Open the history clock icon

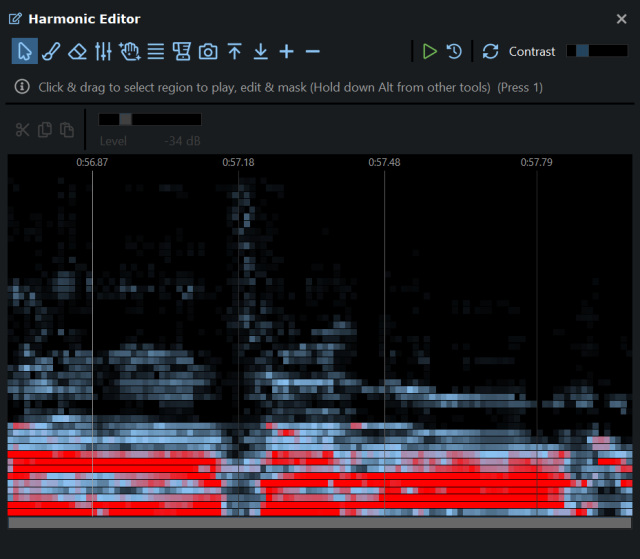[454, 51]
